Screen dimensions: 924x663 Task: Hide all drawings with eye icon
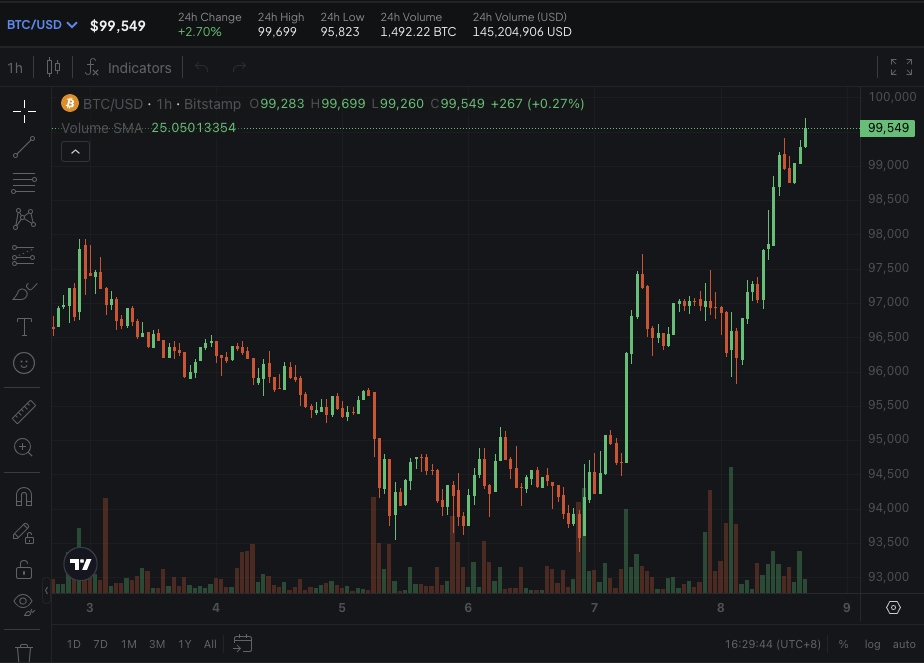point(24,604)
